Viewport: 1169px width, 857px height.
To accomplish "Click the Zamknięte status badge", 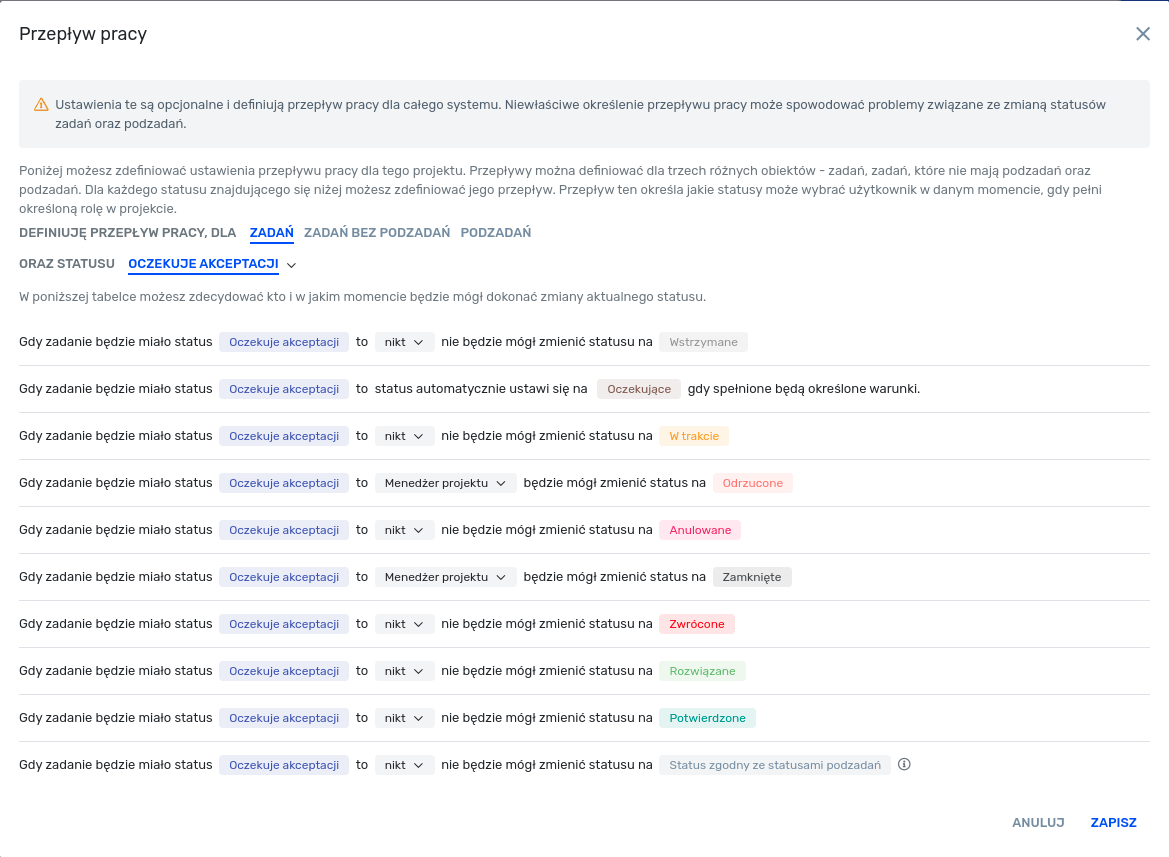I will click(752, 577).
